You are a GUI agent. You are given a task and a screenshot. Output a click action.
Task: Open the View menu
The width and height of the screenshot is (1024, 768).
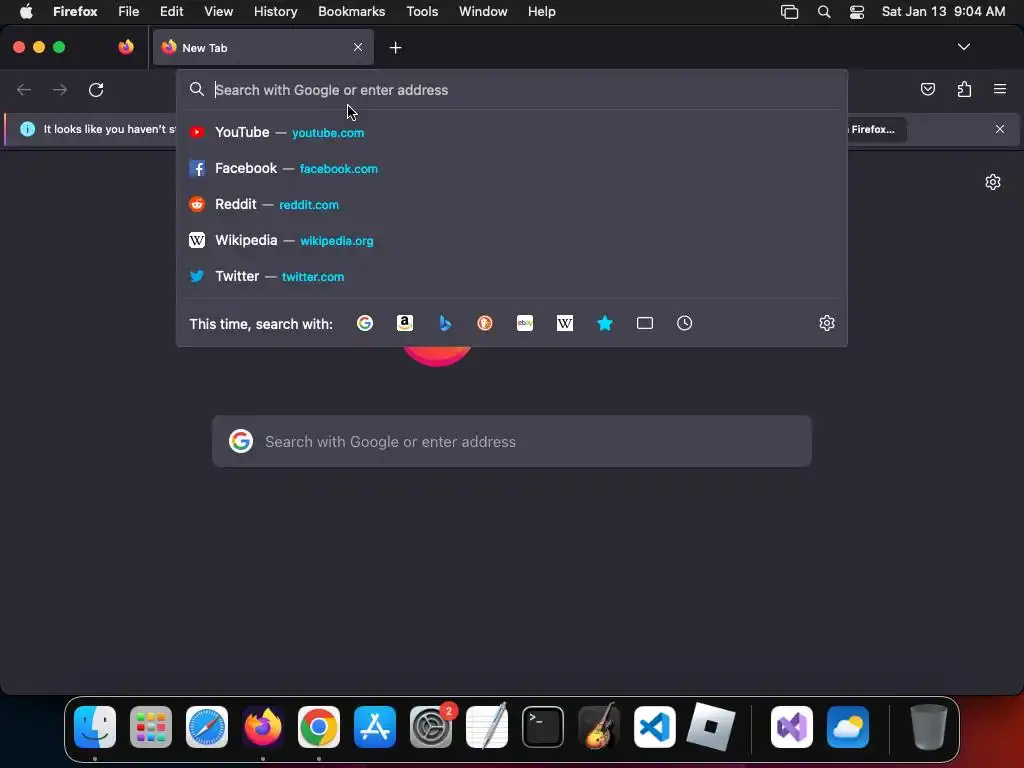pyautogui.click(x=218, y=12)
